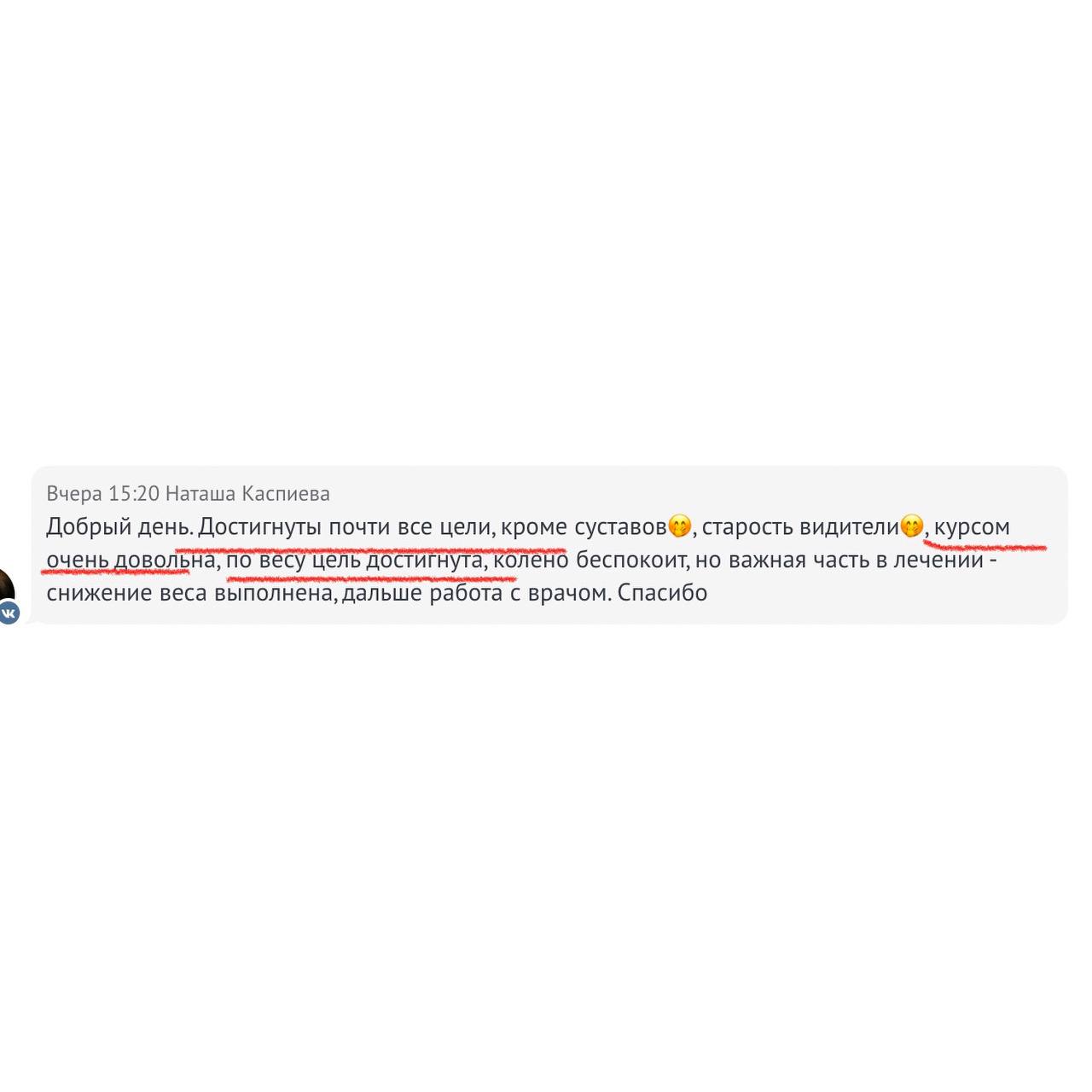Image resolution: width=1092 pixels, height=1092 pixels.
Task: Click the timestamp Вчера 15:20
Action: tap(103, 494)
